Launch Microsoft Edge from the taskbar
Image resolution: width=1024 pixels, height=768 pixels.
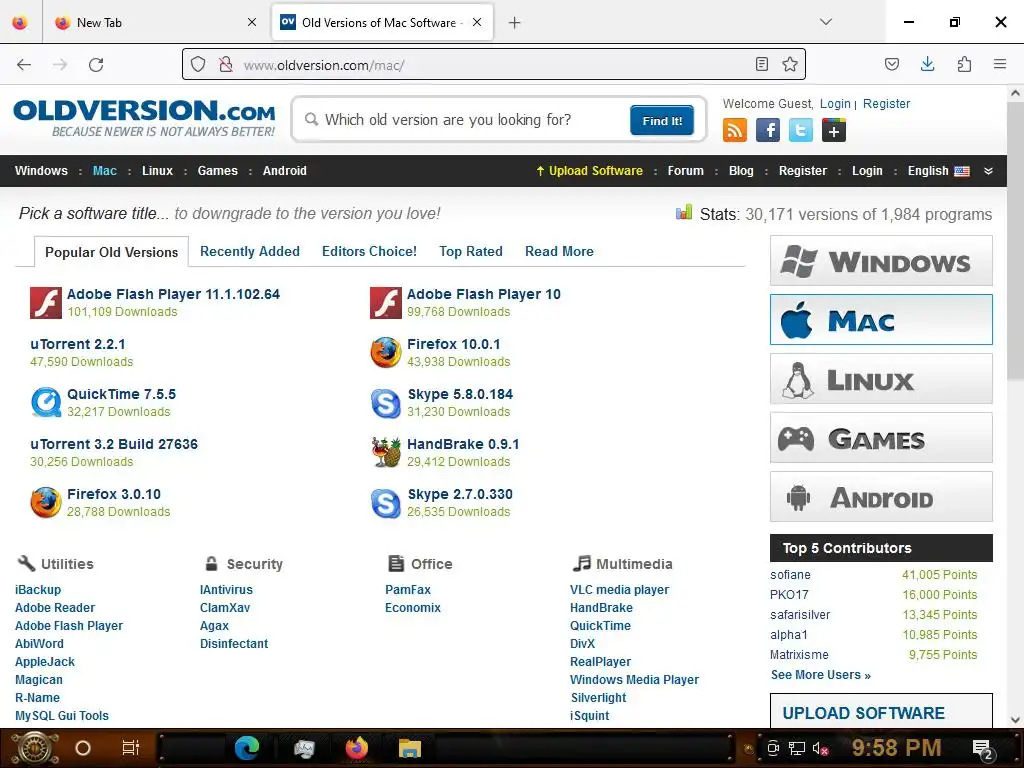tap(247, 748)
